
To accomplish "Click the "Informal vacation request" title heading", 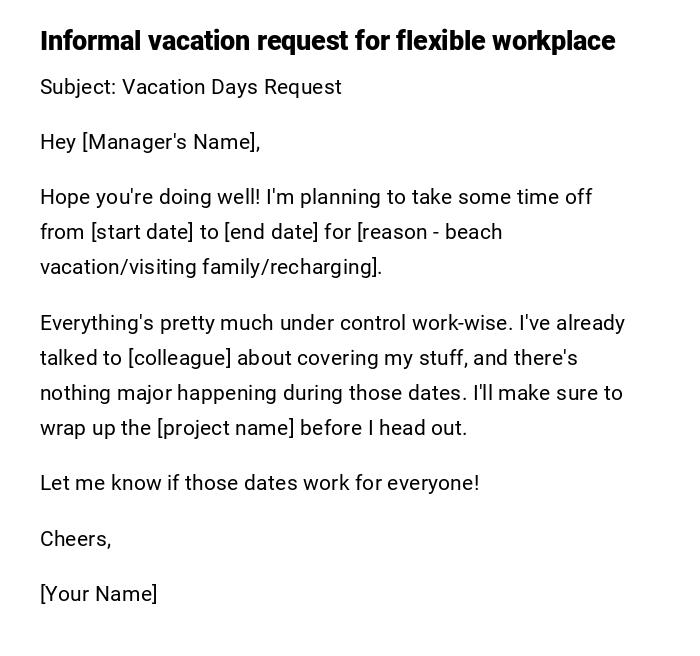I will 327,41.
